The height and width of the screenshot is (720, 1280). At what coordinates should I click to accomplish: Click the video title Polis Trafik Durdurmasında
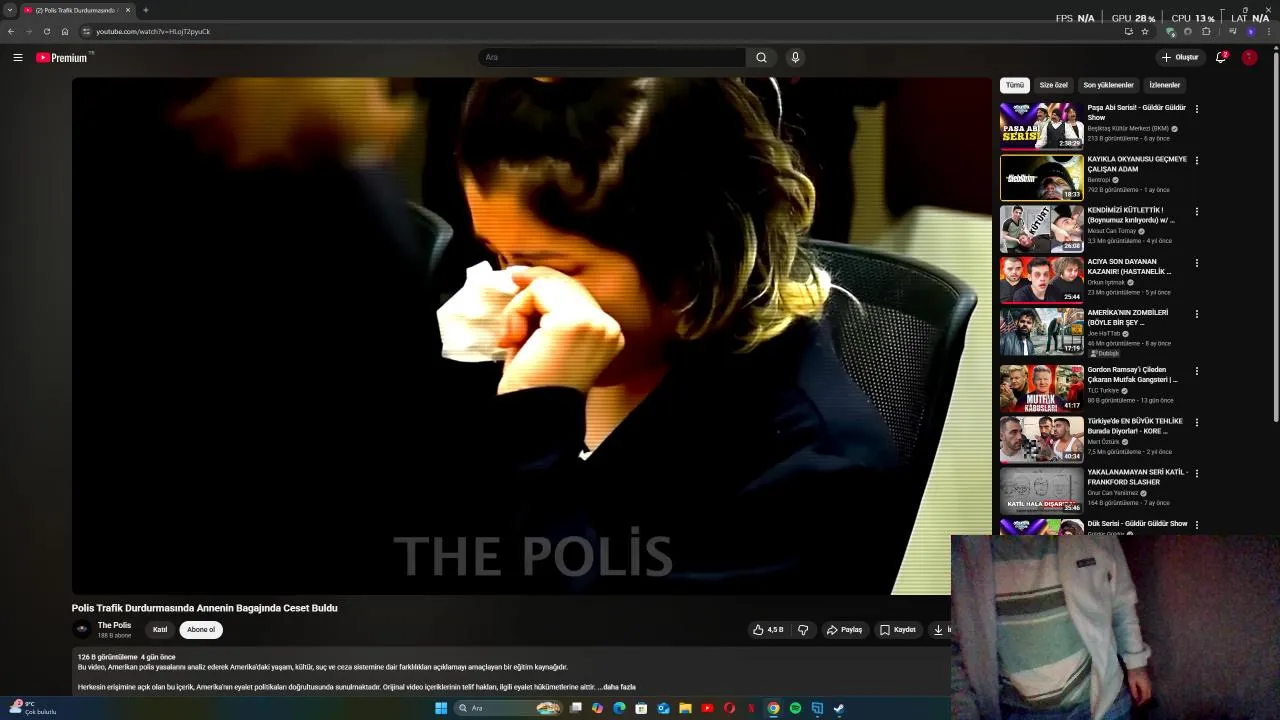click(x=204, y=608)
